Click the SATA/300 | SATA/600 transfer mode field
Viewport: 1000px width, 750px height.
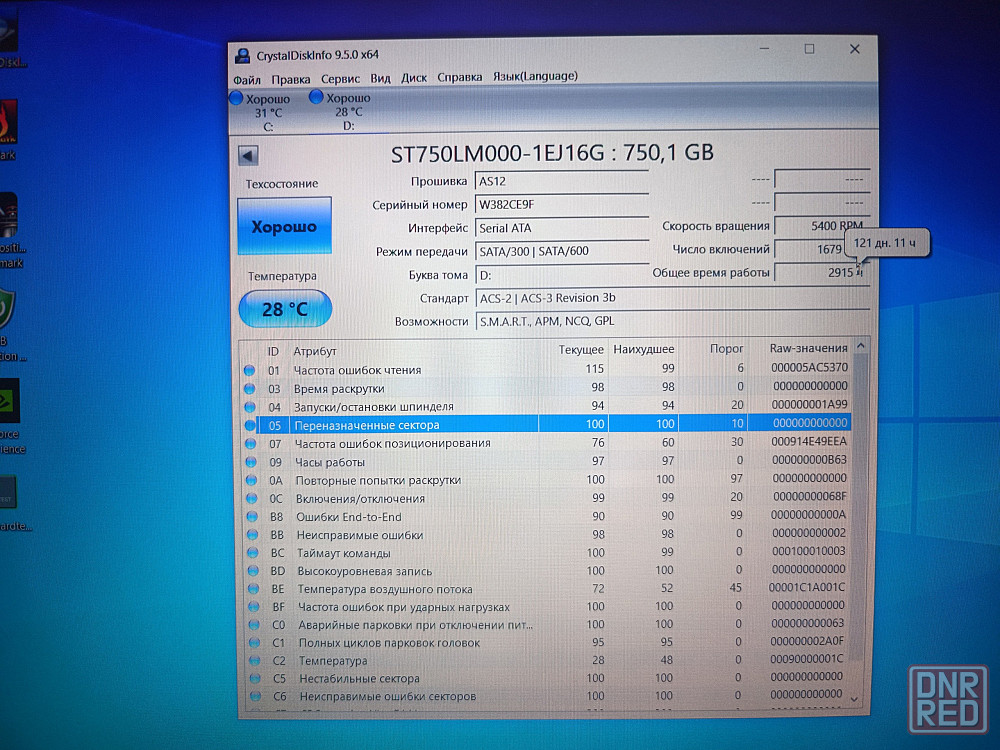pos(561,251)
